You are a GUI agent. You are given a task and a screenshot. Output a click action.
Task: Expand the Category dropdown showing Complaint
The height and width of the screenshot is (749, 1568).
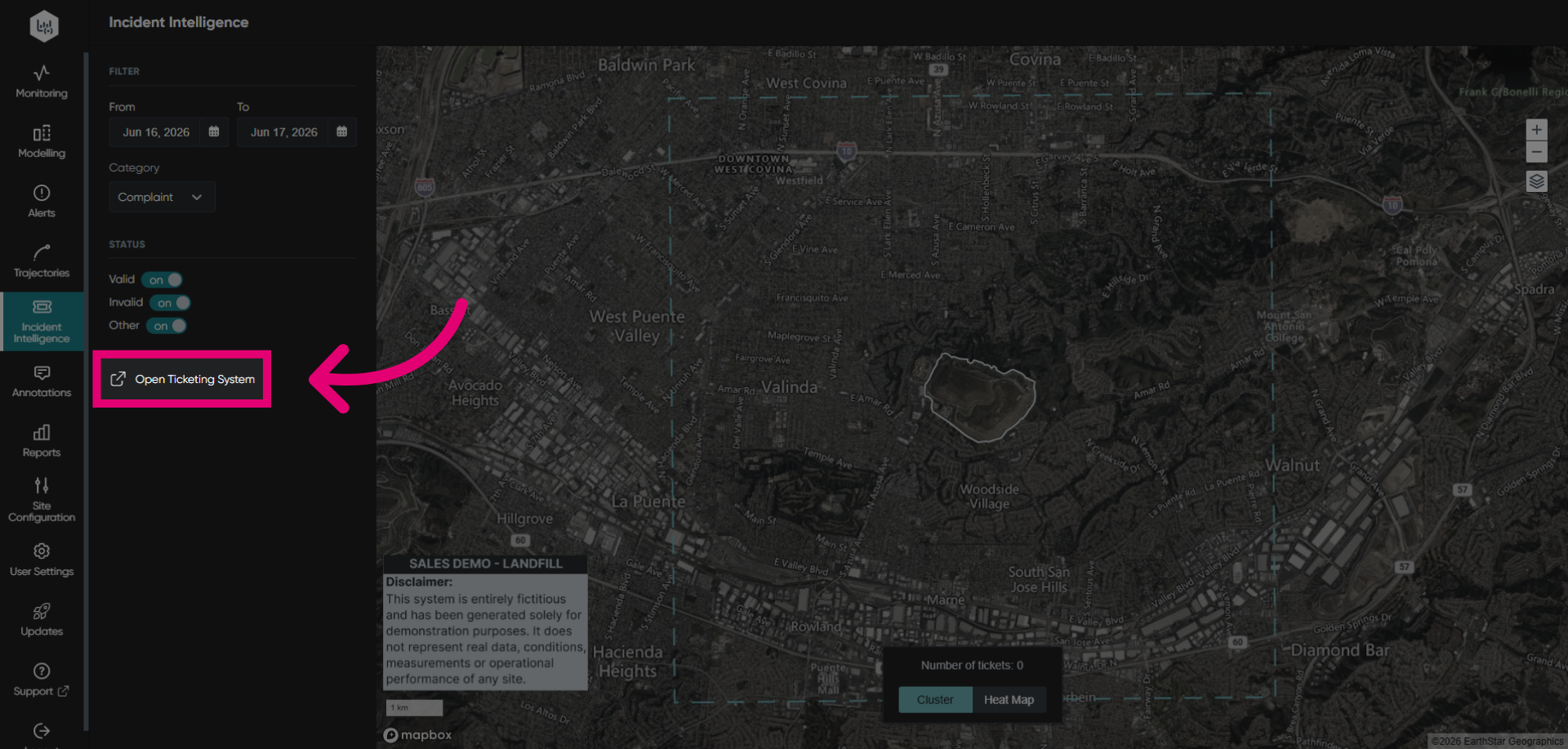(162, 197)
